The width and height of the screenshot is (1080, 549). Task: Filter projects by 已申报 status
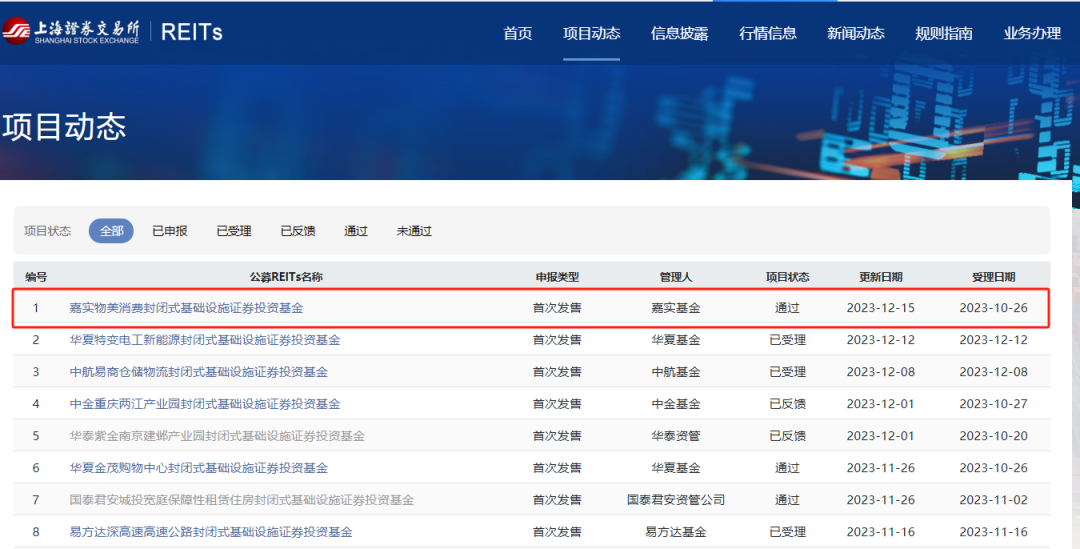coord(169,231)
